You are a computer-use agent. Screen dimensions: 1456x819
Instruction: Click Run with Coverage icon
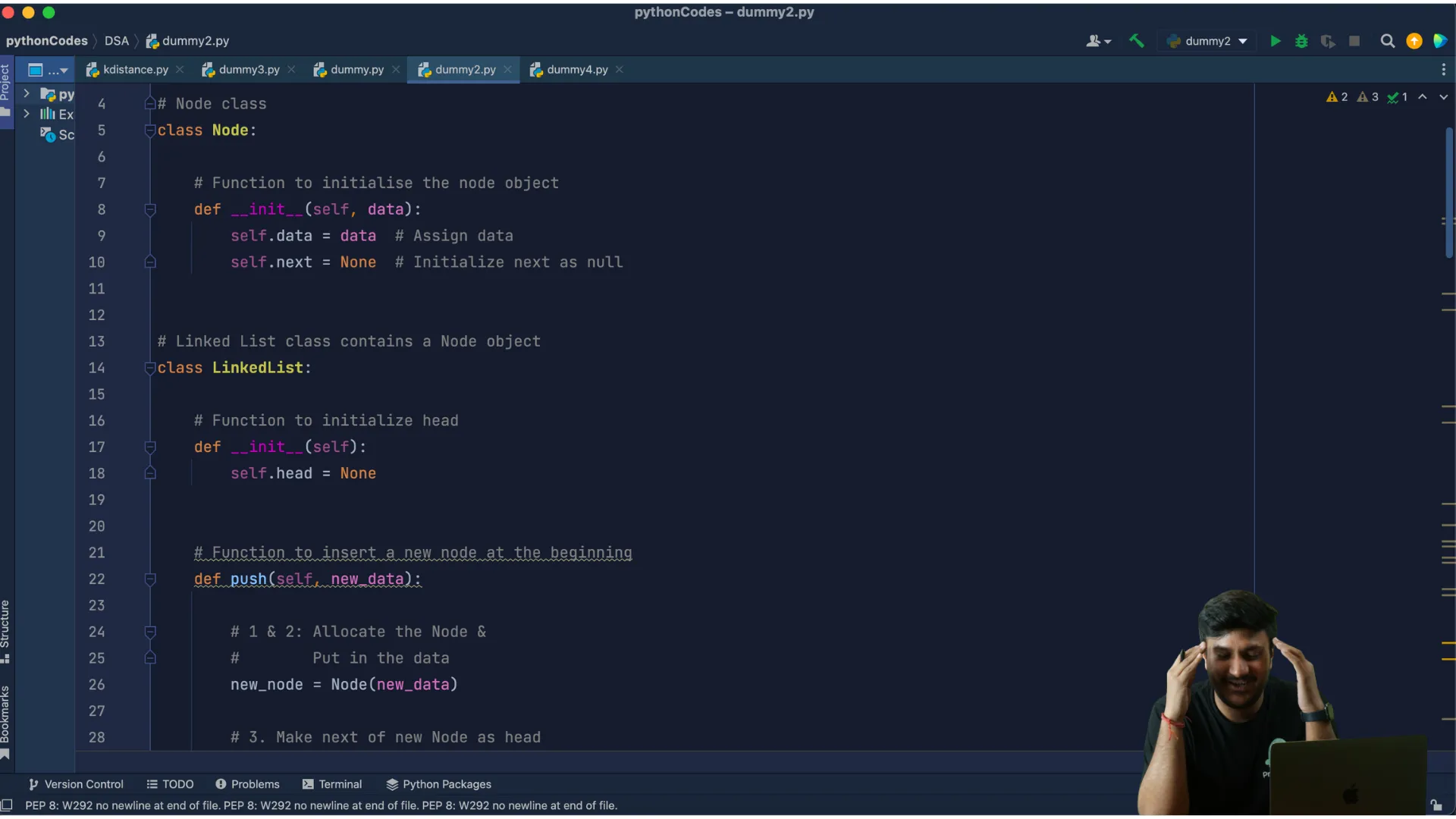click(x=1327, y=41)
